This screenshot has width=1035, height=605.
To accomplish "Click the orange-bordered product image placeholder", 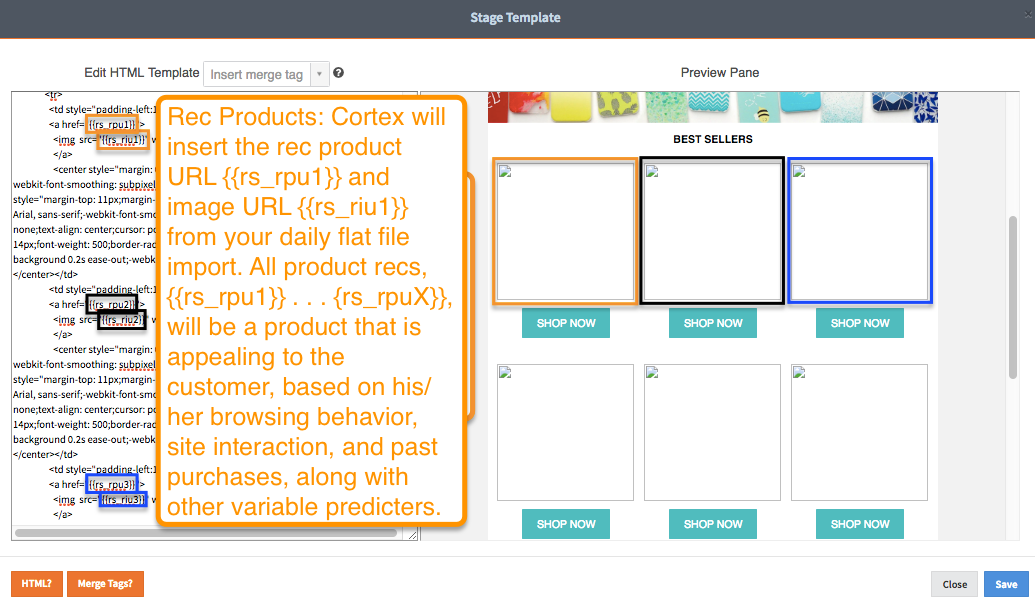I will tap(566, 231).
